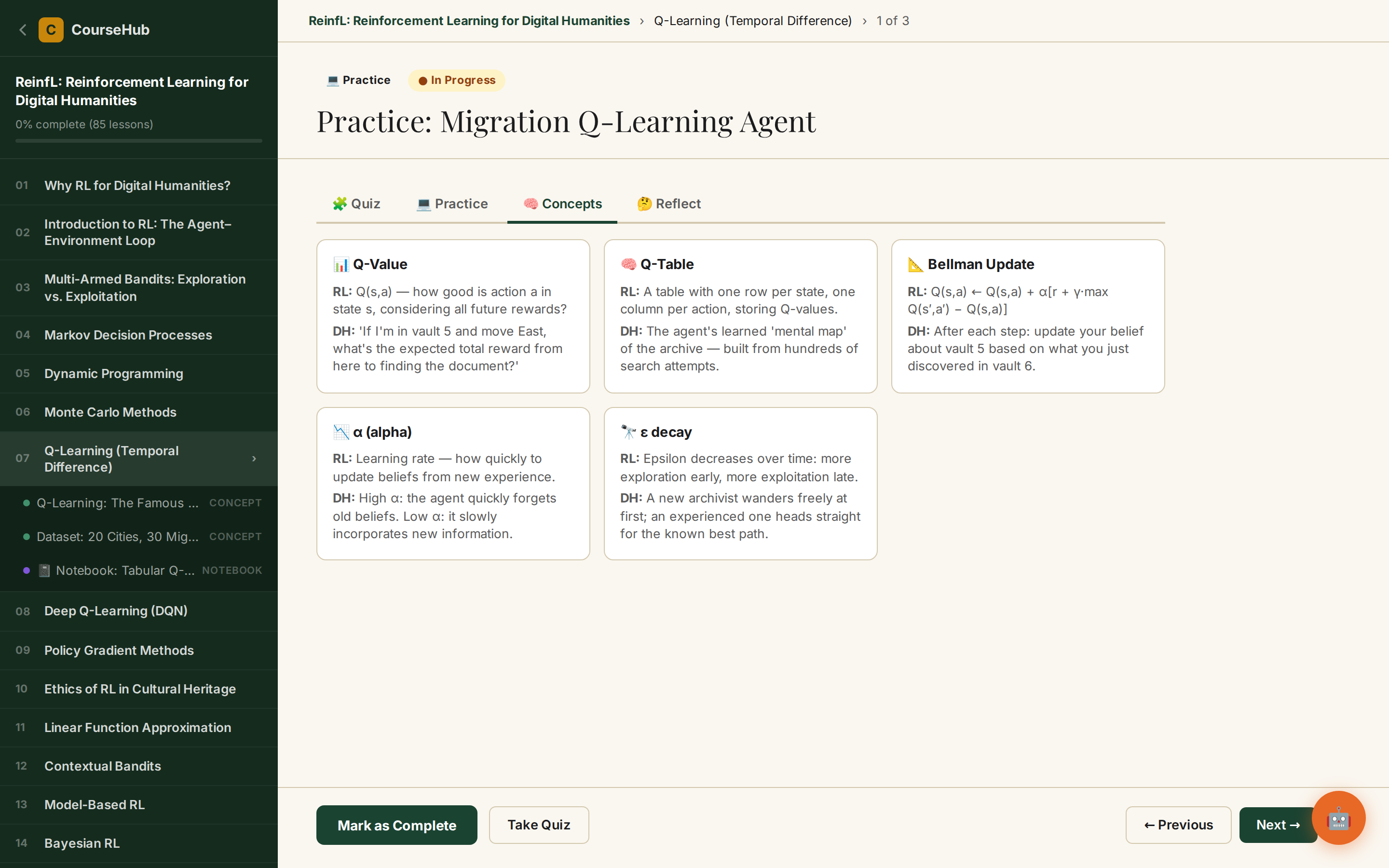Click the brain icon on Q-Table card
Screen dimensions: 1389x868
click(628, 264)
